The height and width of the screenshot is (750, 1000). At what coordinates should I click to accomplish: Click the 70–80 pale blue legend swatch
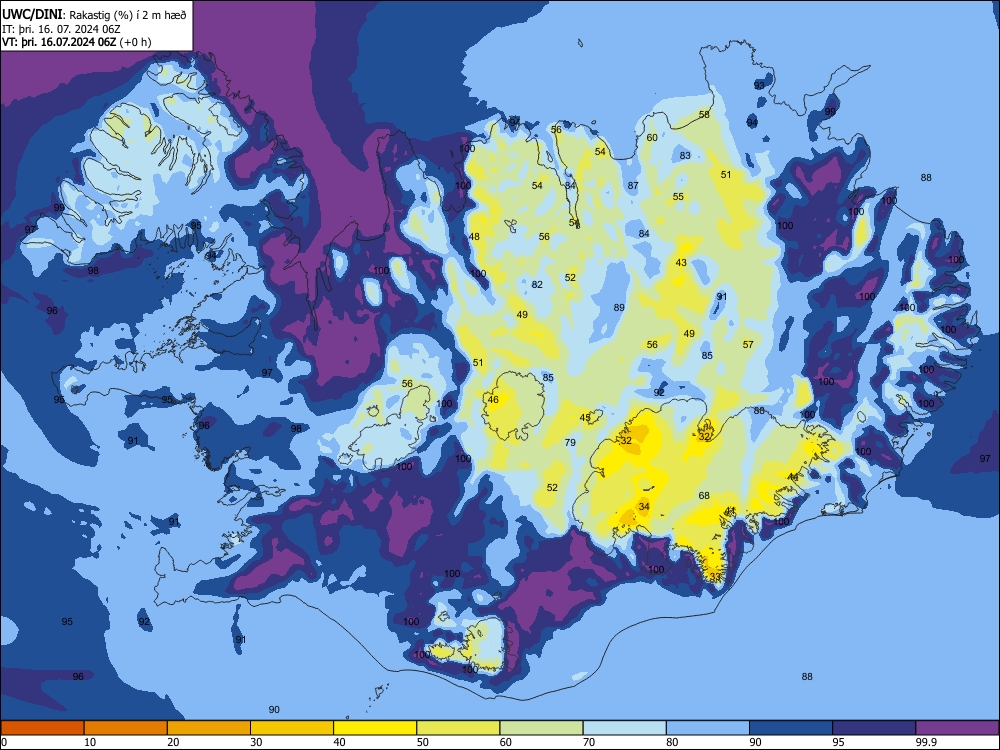(x=624, y=728)
